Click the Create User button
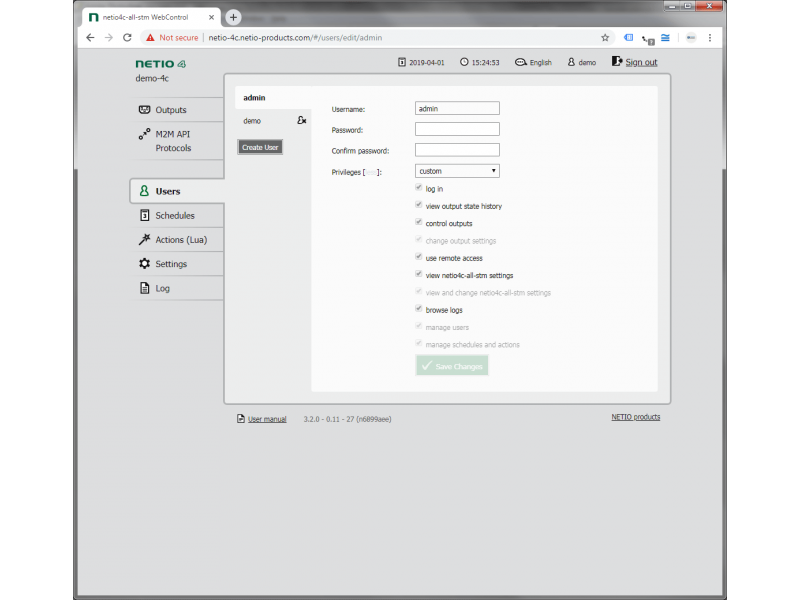This screenshot has width=800, height=600. (x=260, y=147)
